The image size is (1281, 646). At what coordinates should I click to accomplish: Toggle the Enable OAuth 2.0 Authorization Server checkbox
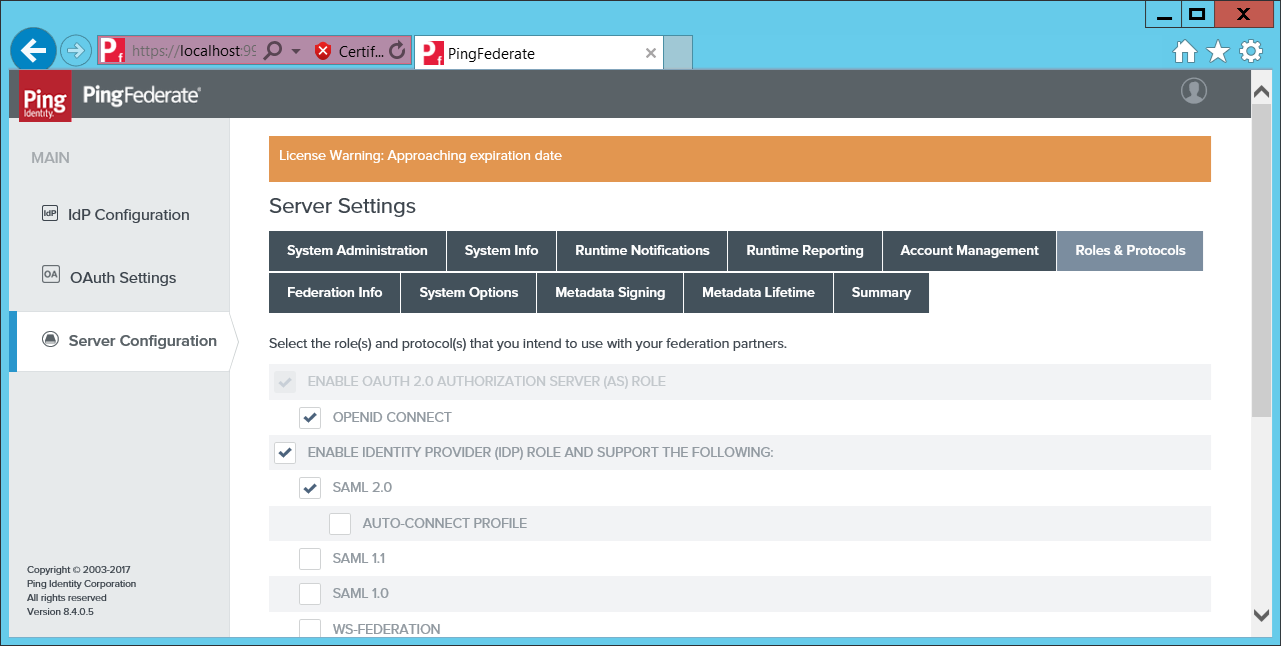pos(285,382)
